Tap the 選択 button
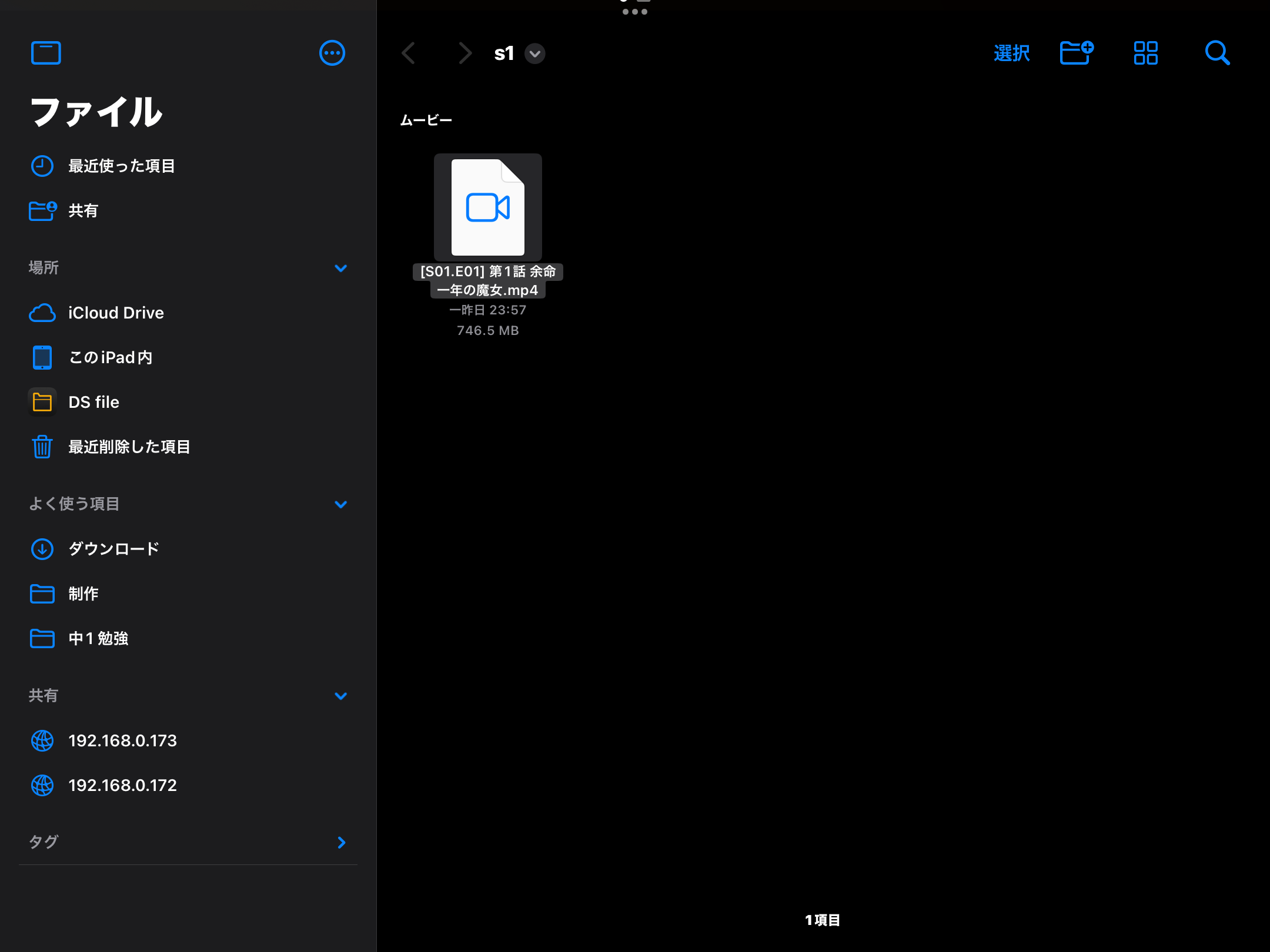Screen dimensions: 1270x952 [1011, 53]
